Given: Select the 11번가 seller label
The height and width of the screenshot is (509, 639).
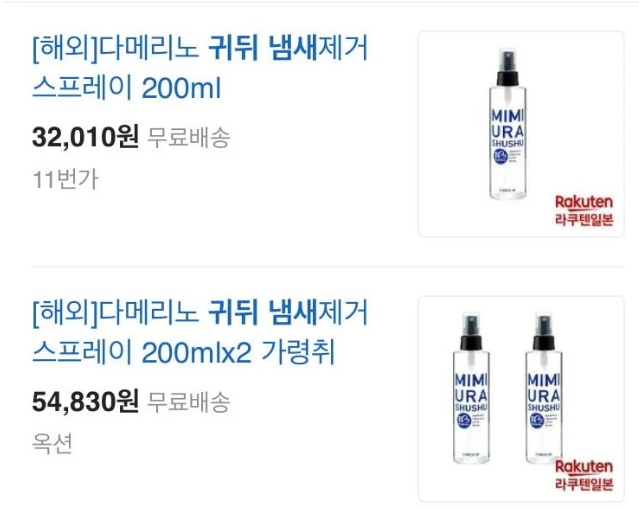Looking at the screenshot, I should coord(65,179).
